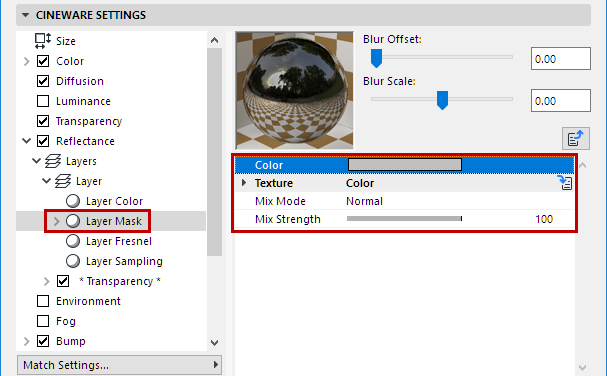The width and height of the screenshot is (607, 376).
Task: Disable the Diffusion channel checkbox
Action: click(43, 81)
